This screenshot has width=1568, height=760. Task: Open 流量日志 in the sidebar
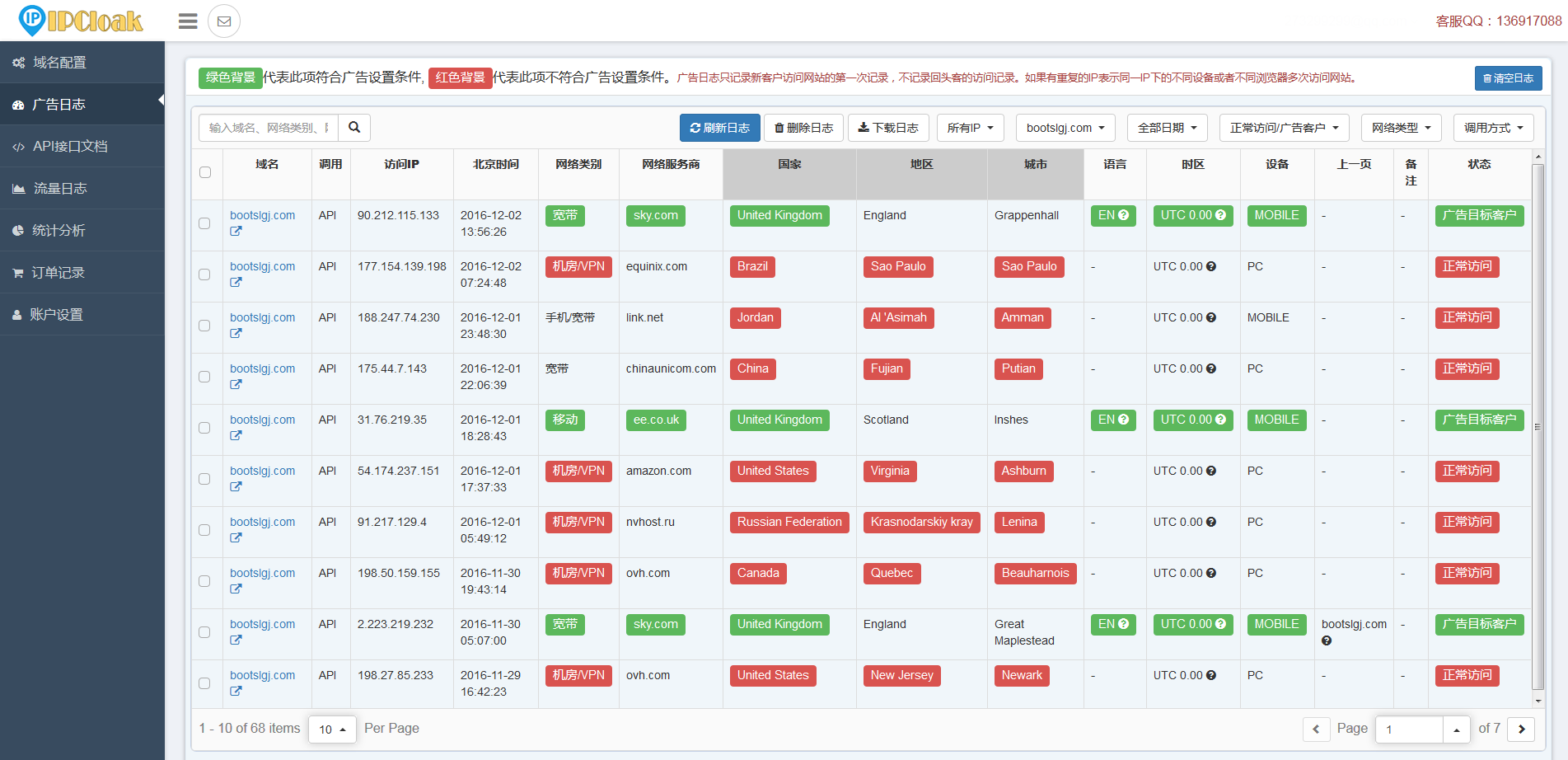coord(82,189)
